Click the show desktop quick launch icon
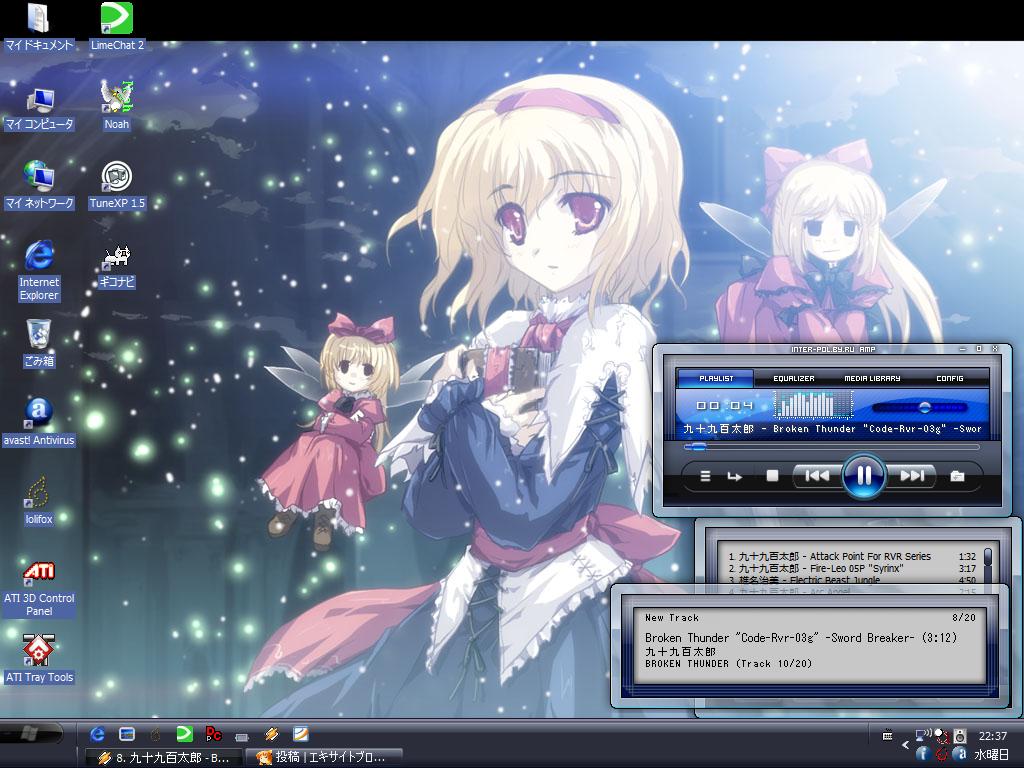The width and height of the screenshot is (1024, 768). point(127,734)
